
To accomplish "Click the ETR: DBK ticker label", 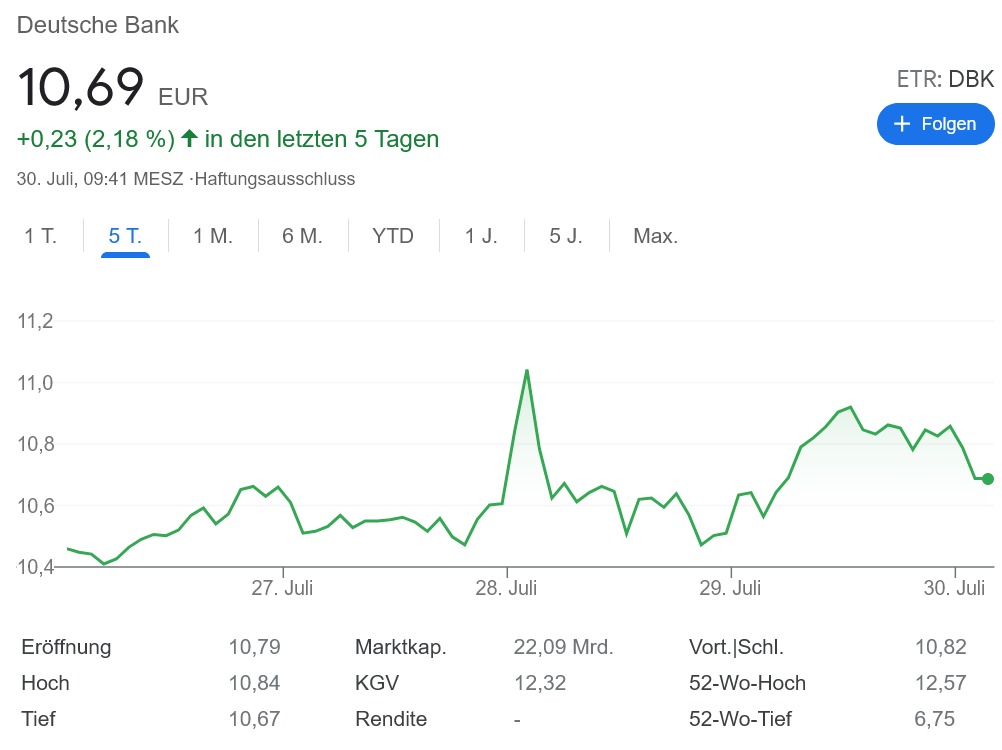I will click(945, 80).
